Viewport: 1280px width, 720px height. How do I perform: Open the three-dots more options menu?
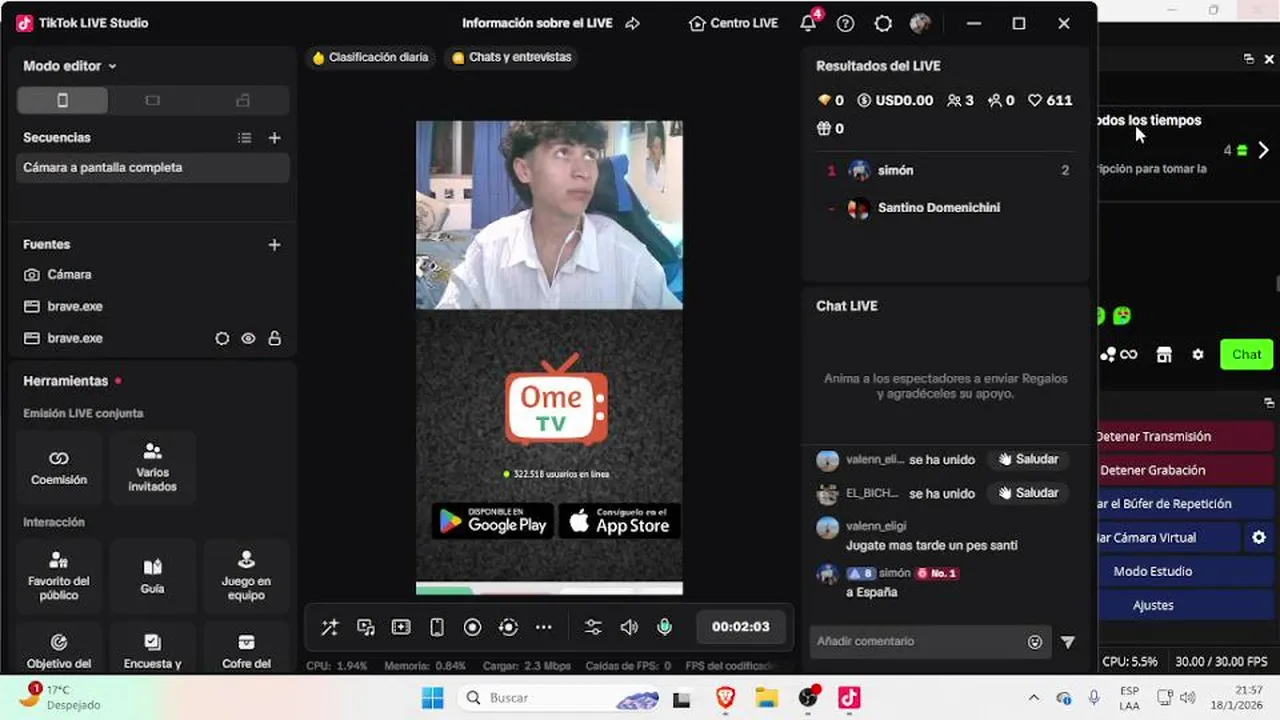click(x=544, y=627)
